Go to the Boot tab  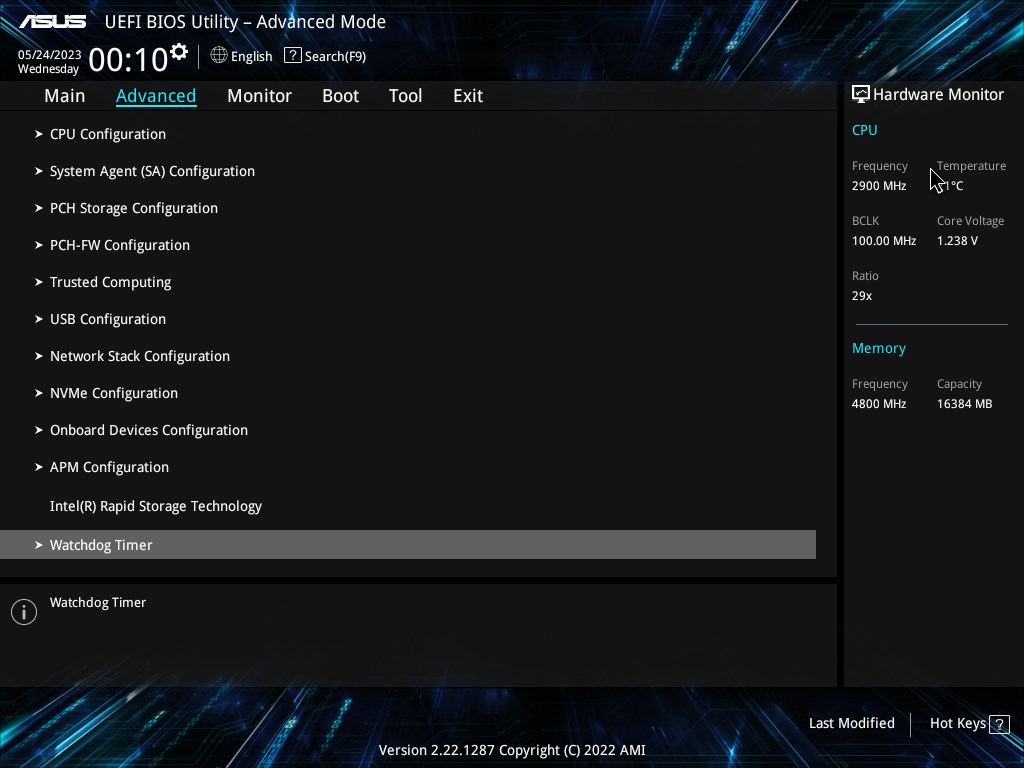(x=340, y=96)
